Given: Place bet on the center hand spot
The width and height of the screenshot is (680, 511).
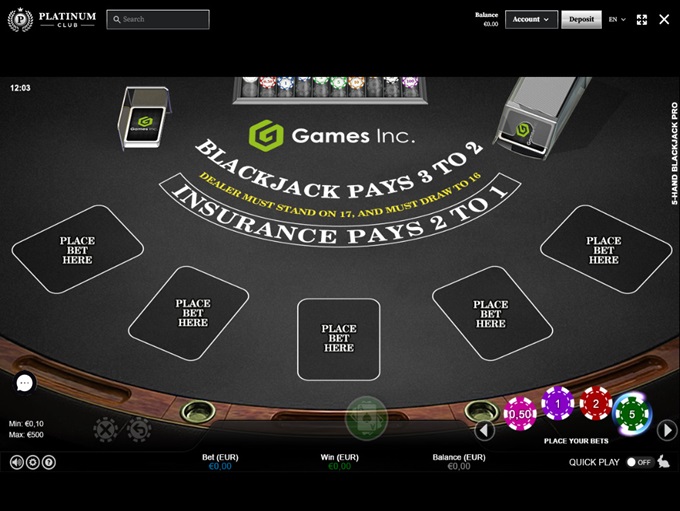Looking at the screenshot, I should pos(339,339).
